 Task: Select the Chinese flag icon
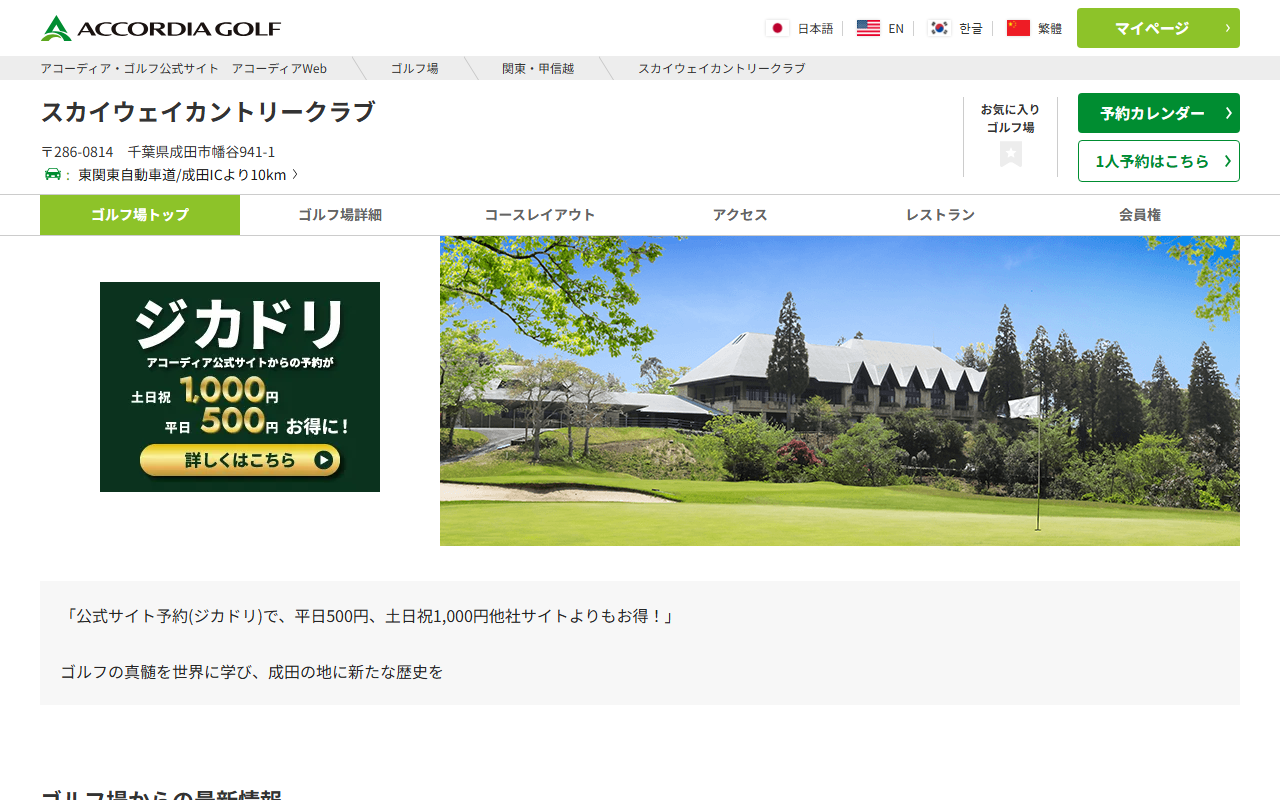1018,28
